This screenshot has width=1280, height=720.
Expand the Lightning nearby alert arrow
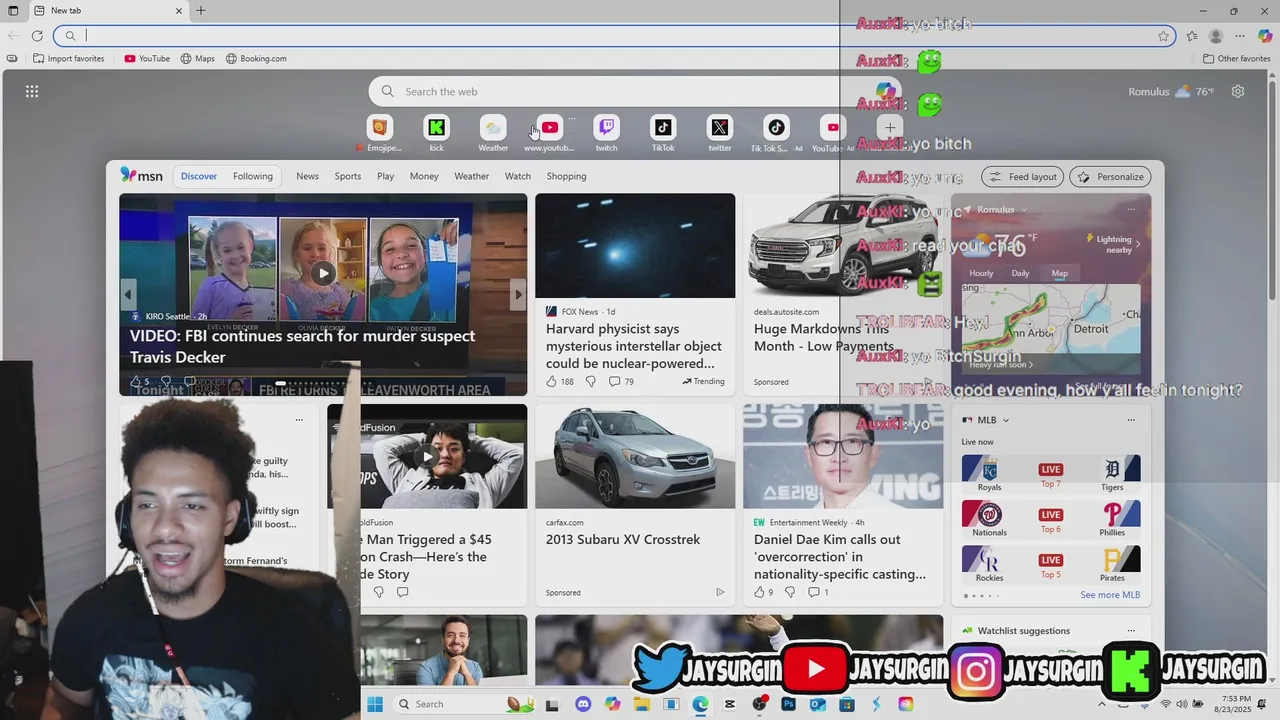point(1137,244)
